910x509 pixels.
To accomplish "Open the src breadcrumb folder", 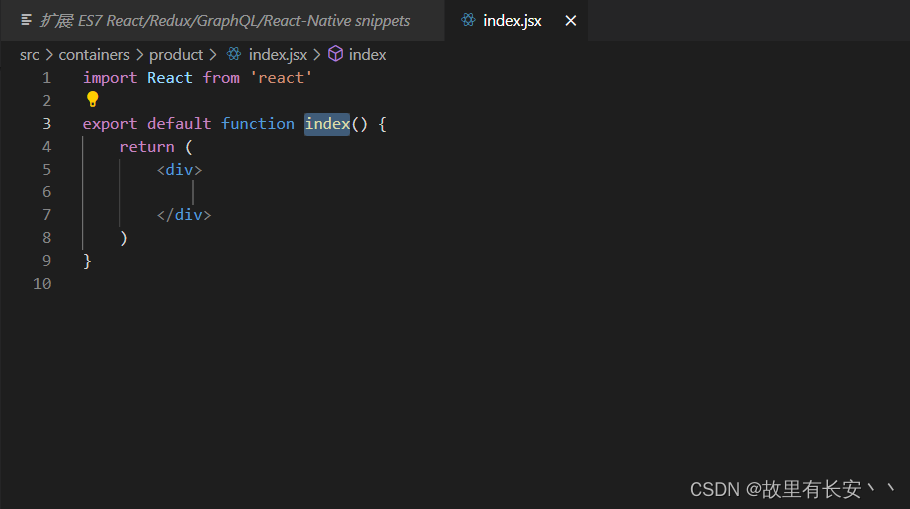I will pyautogui.click(x=30, y=55).
